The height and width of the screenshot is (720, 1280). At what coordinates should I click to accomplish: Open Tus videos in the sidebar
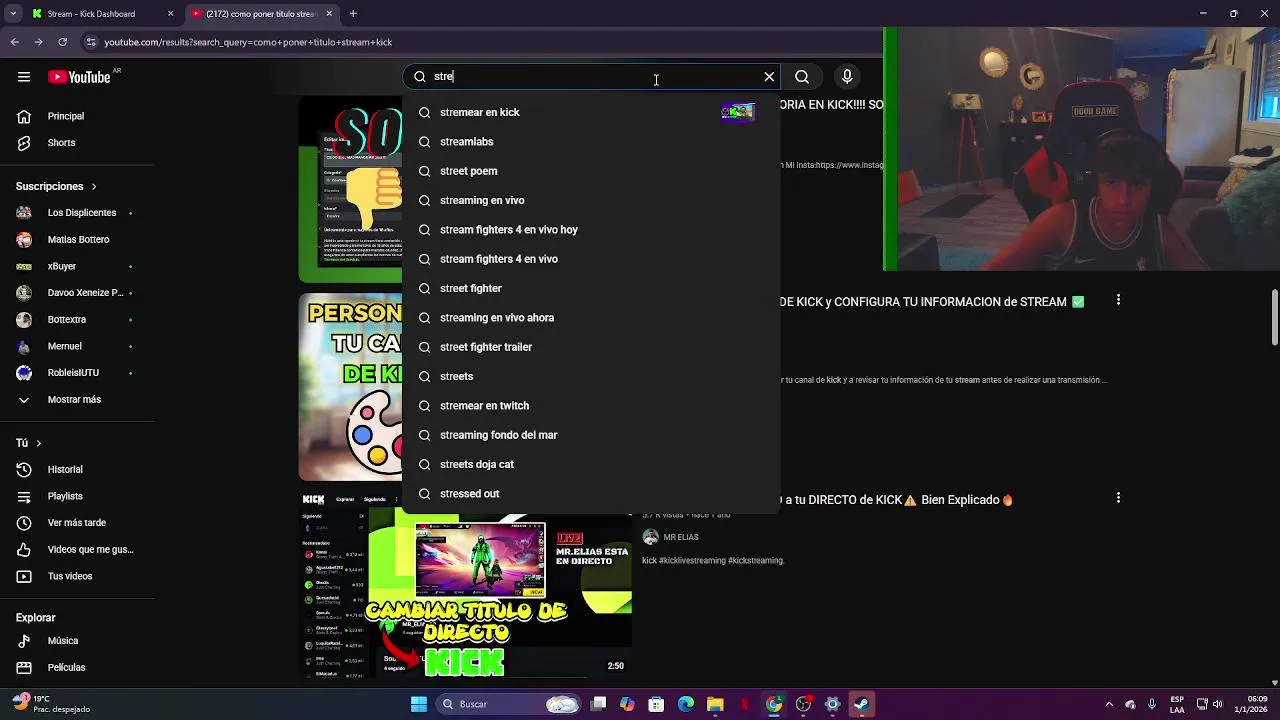click(76, 576)
